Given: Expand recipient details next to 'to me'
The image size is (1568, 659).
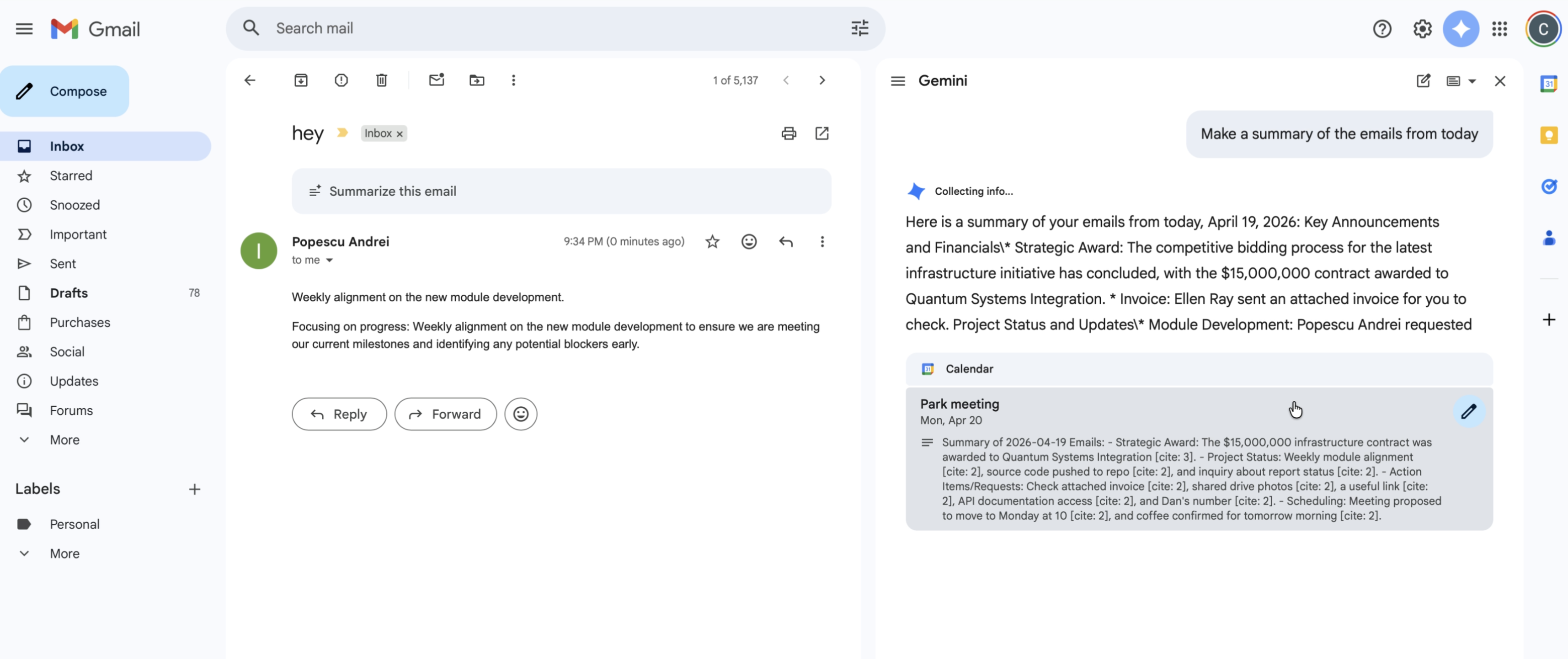Looking at the screenshot, I should 329,260.
